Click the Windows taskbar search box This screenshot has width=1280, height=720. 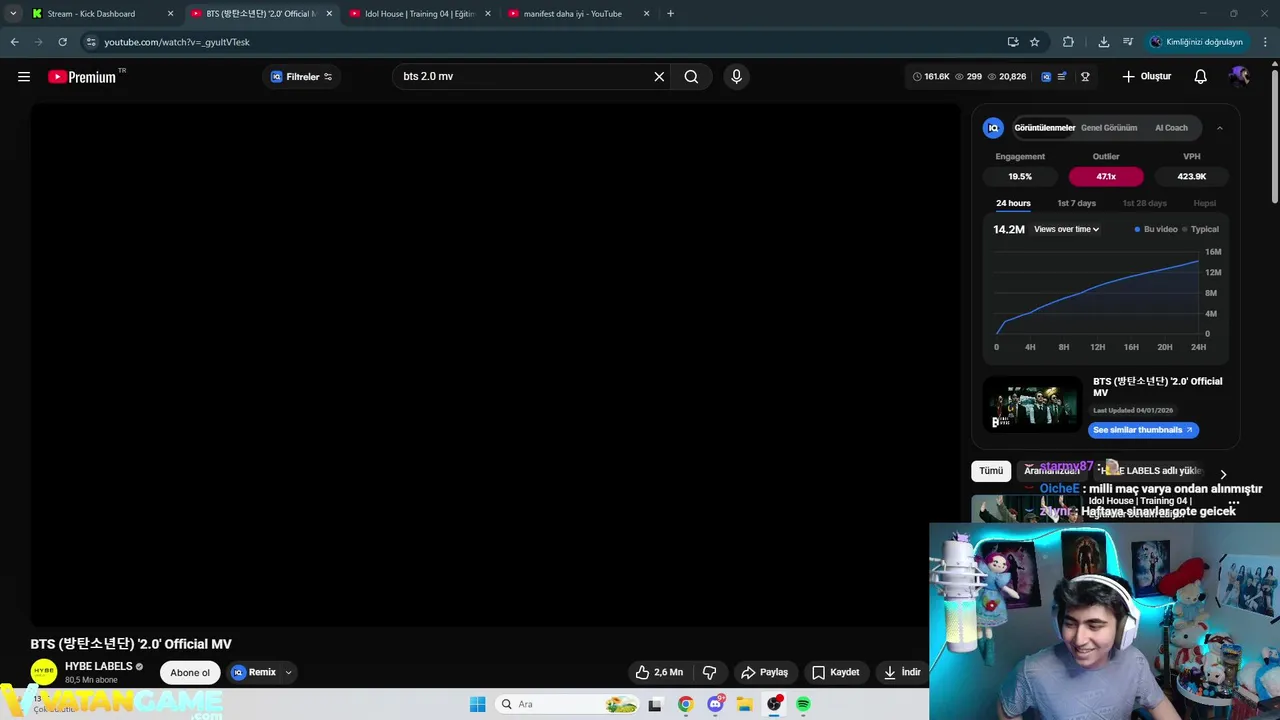point(567,704)
